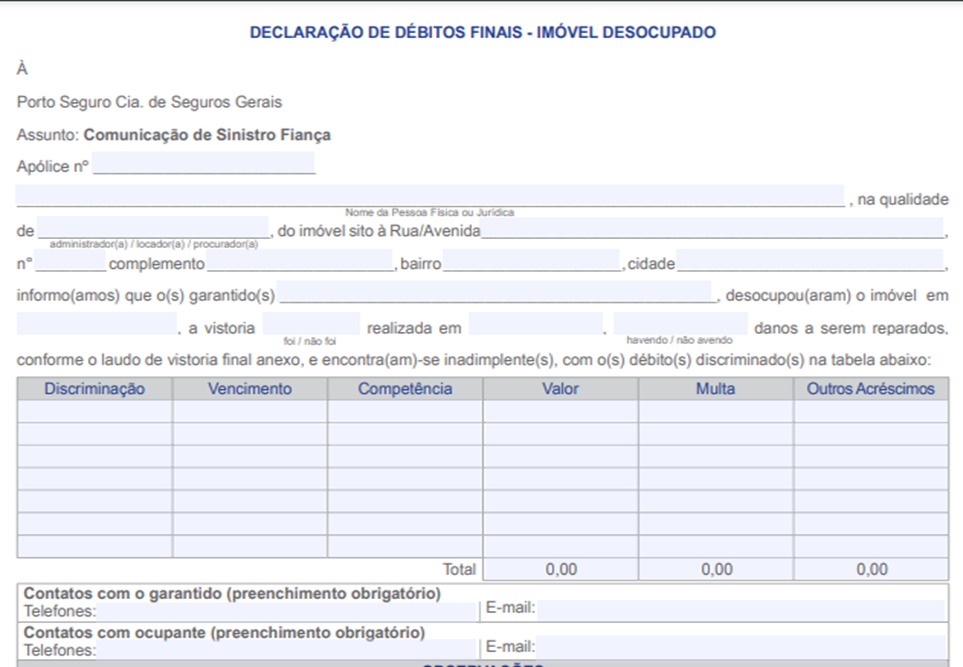Open the 'foi / não foi' field

point(311,325)
